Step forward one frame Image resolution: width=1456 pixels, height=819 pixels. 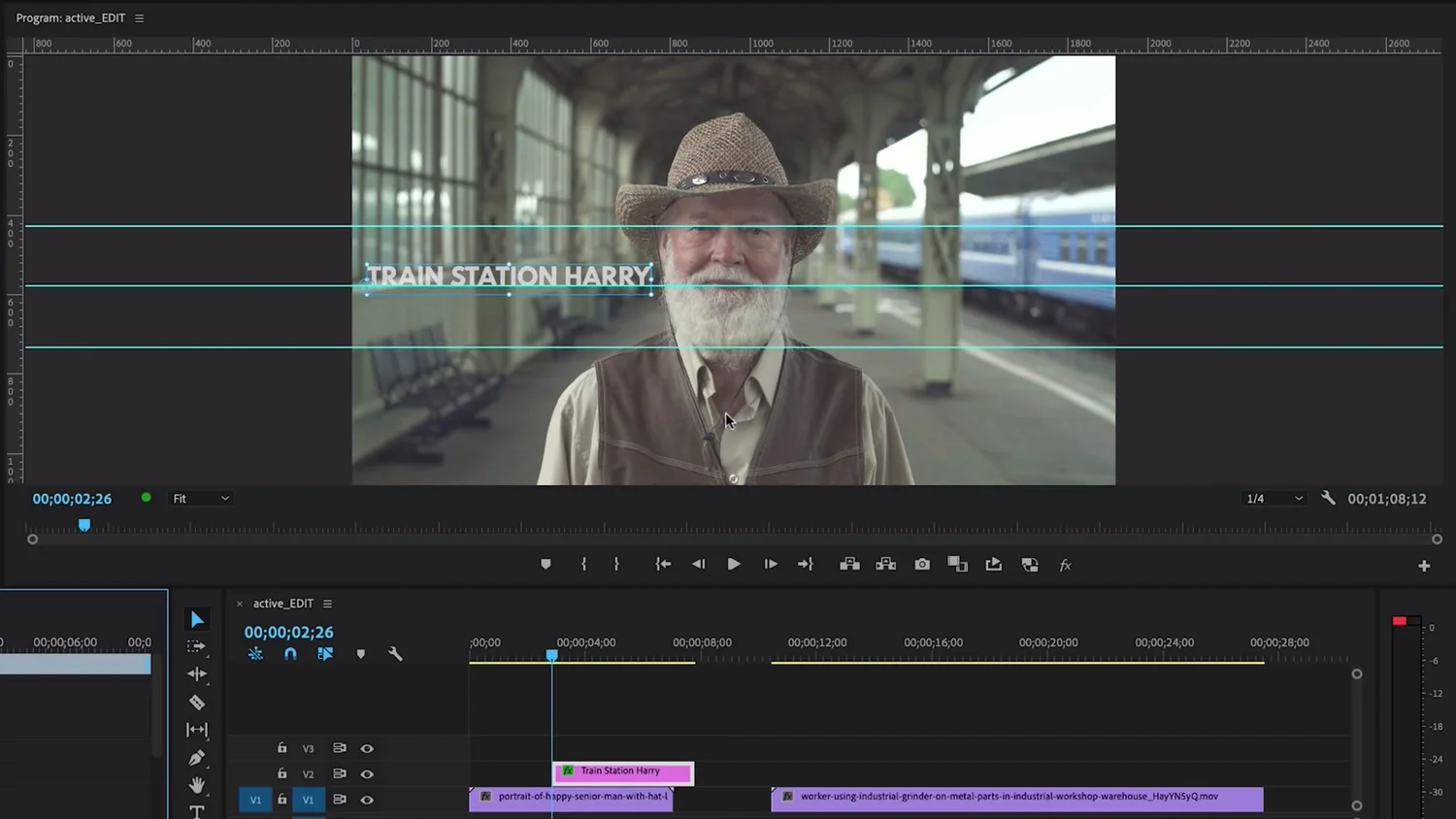pos(770,564)
